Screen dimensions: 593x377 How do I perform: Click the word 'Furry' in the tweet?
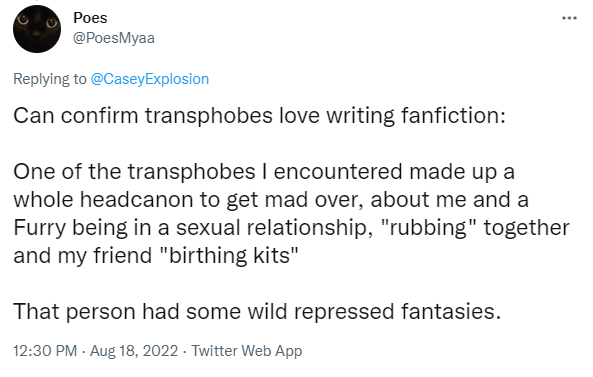pyautogui.click(x=39, y=228)
